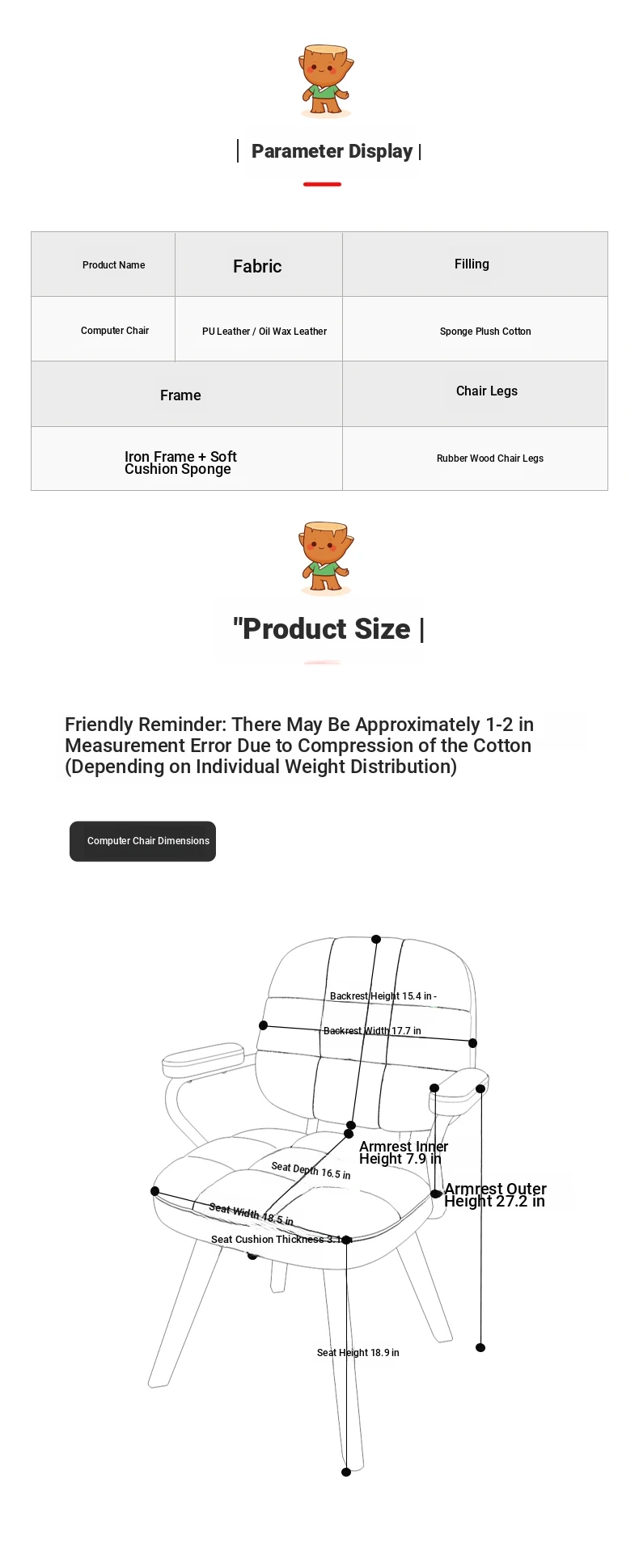Click the Friendly Reminder measurement error text
This screenshot has width=639, height=1568.
[299, 746]
